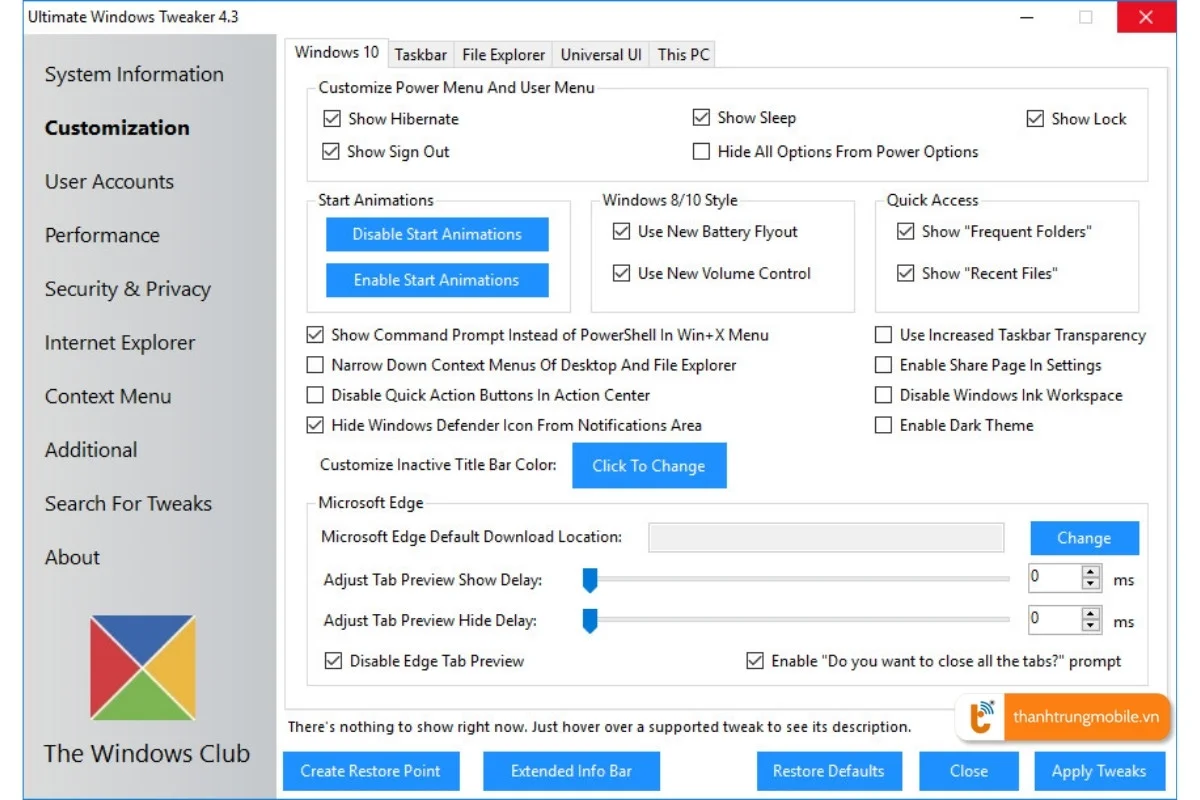This screenshot has height=800, width=1200.
Task: Decrease Hide Delay with down arrow
Action: [1091, 625]
